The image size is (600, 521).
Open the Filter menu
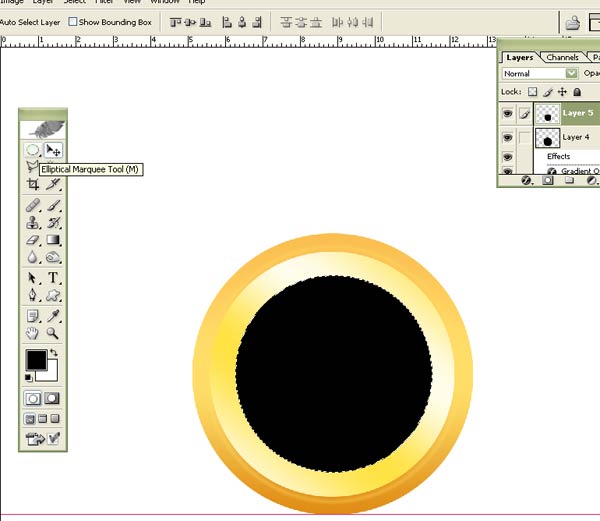point(104,2)
